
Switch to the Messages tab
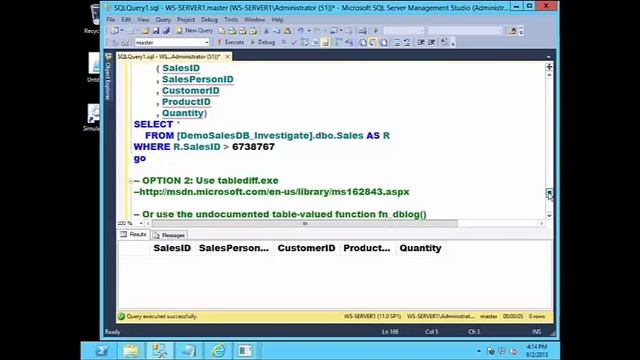pos(169,235)
